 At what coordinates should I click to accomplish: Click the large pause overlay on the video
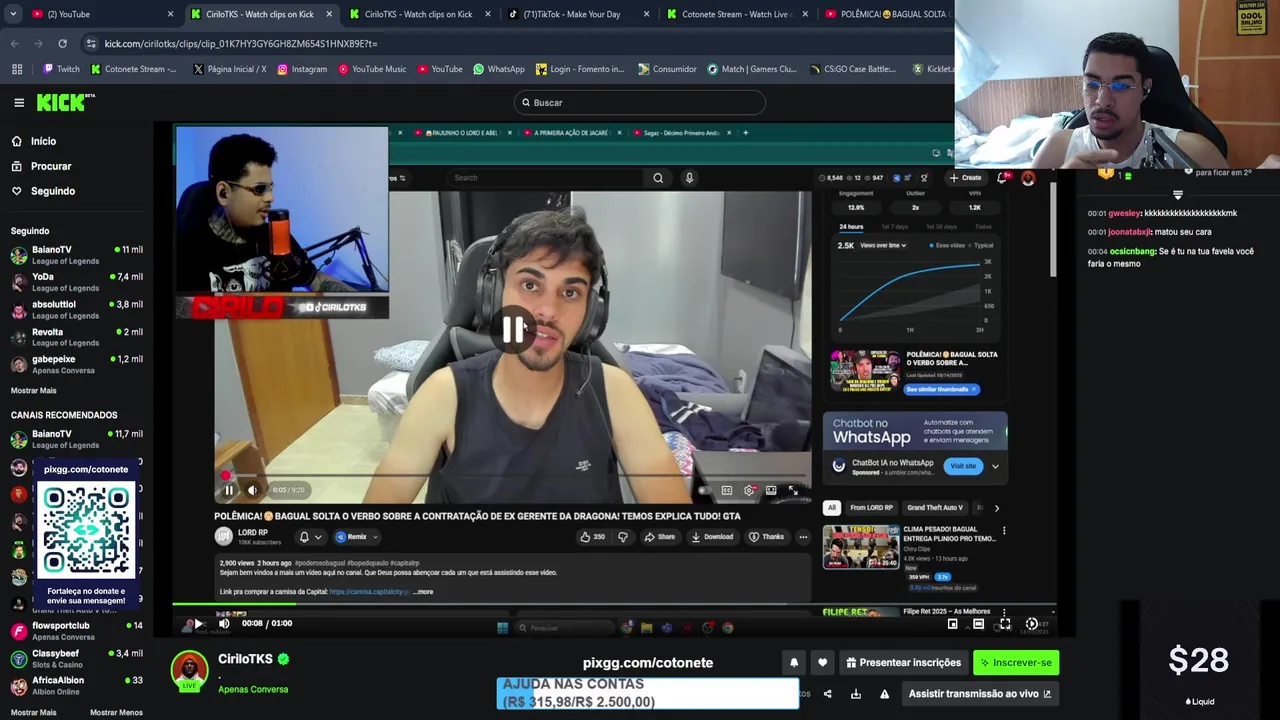coord(513,329)
